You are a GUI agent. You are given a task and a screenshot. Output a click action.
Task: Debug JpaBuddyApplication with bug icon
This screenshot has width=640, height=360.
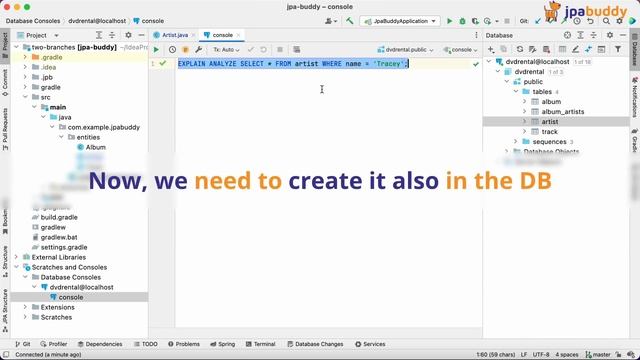(x=462, y=21)
